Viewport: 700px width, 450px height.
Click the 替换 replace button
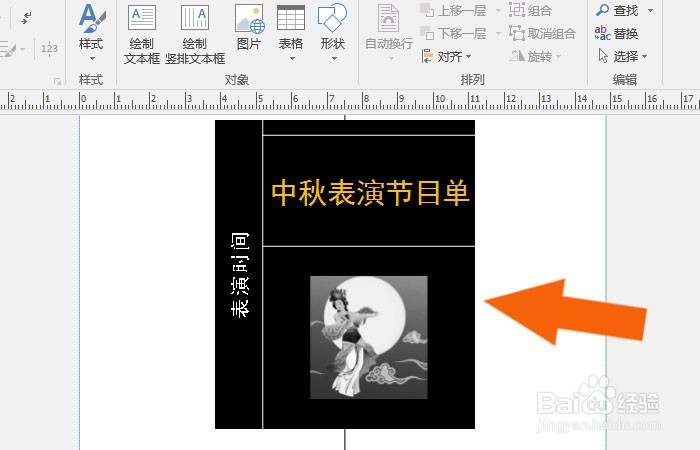point(617,33)
